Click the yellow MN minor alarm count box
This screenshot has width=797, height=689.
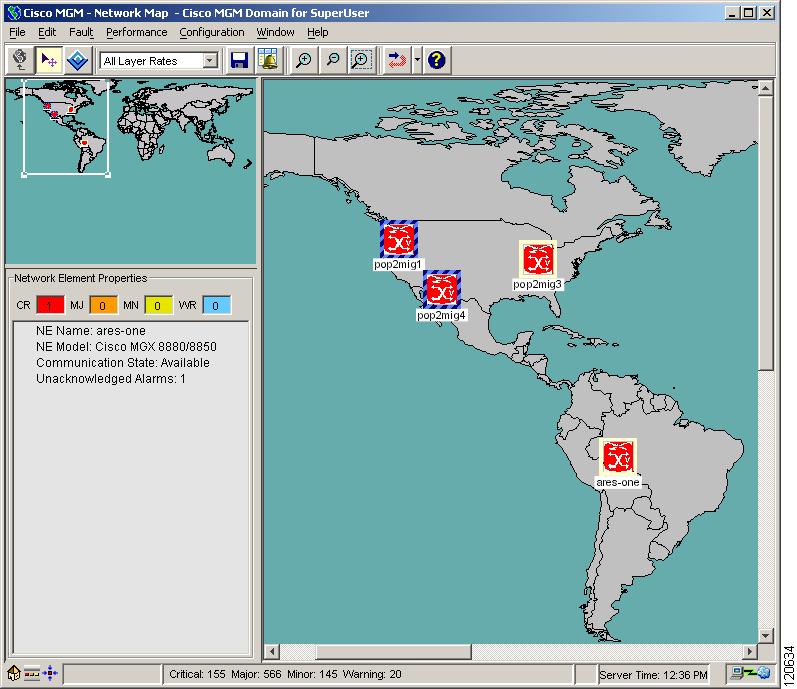(158, 305)
